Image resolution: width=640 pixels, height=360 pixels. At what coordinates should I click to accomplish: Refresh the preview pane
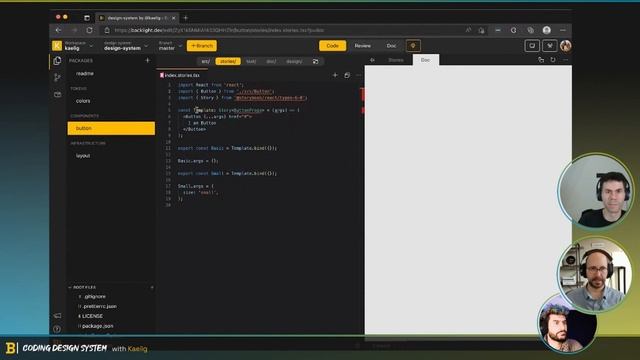click(553, 60)
